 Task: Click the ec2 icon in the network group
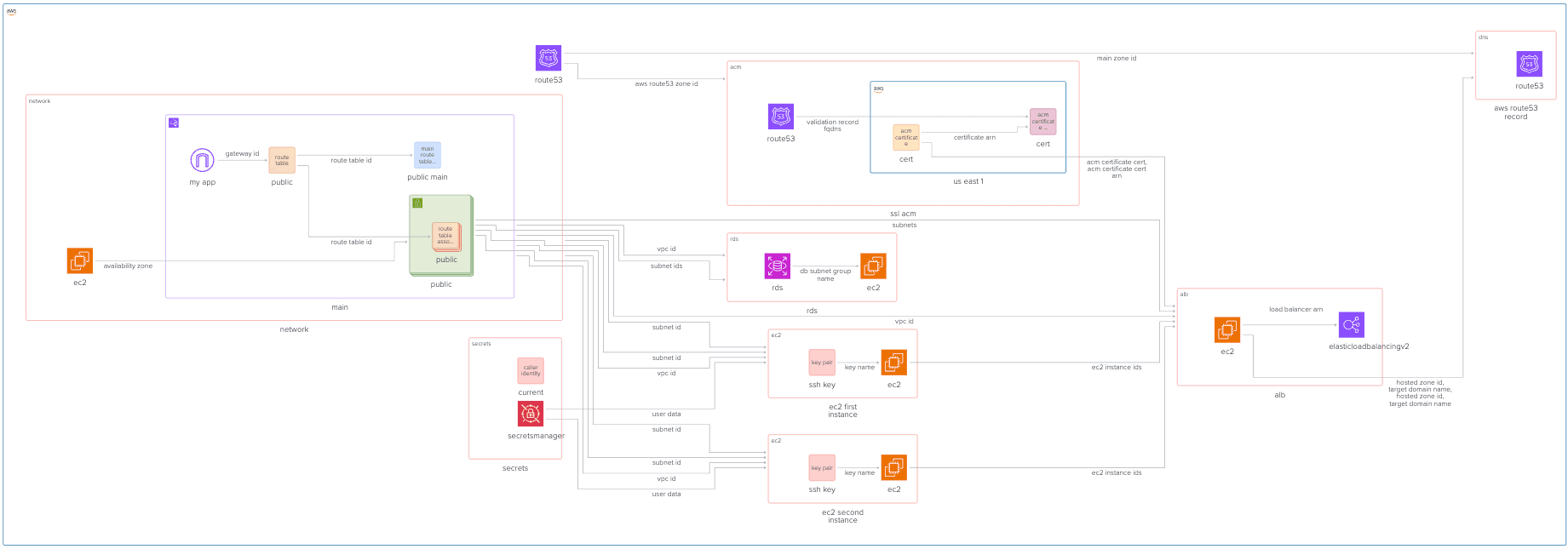click(80, 260)
